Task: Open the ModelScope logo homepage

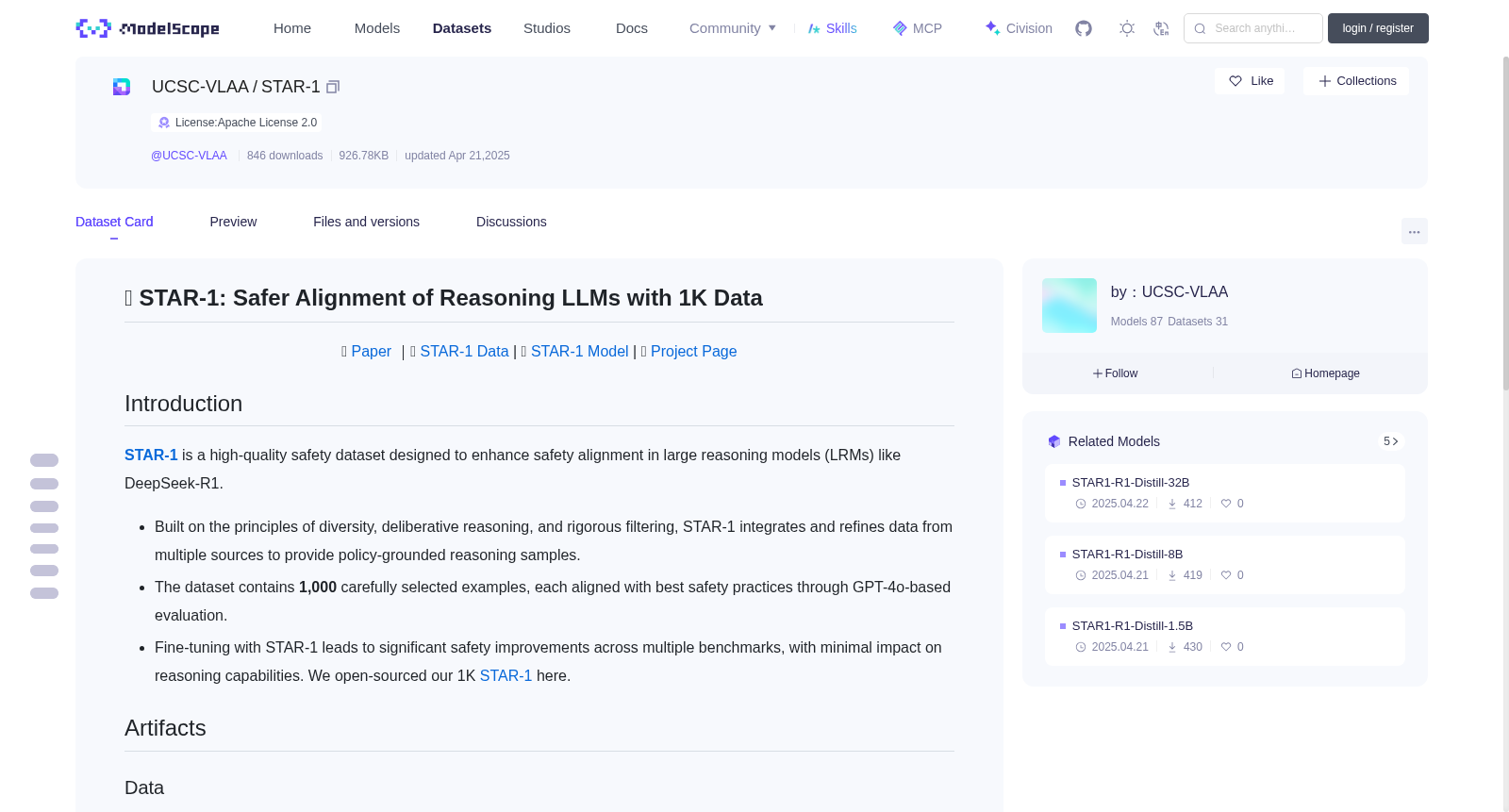Action: tap(147, 28)
